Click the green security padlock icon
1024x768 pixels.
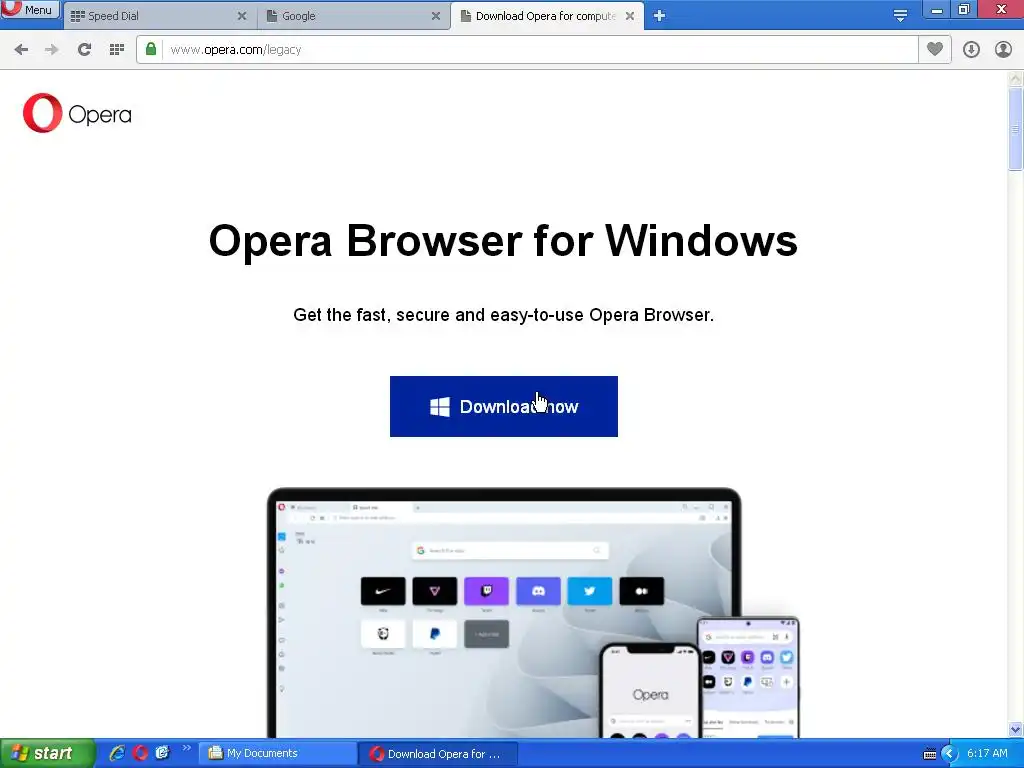coord(151,50)
